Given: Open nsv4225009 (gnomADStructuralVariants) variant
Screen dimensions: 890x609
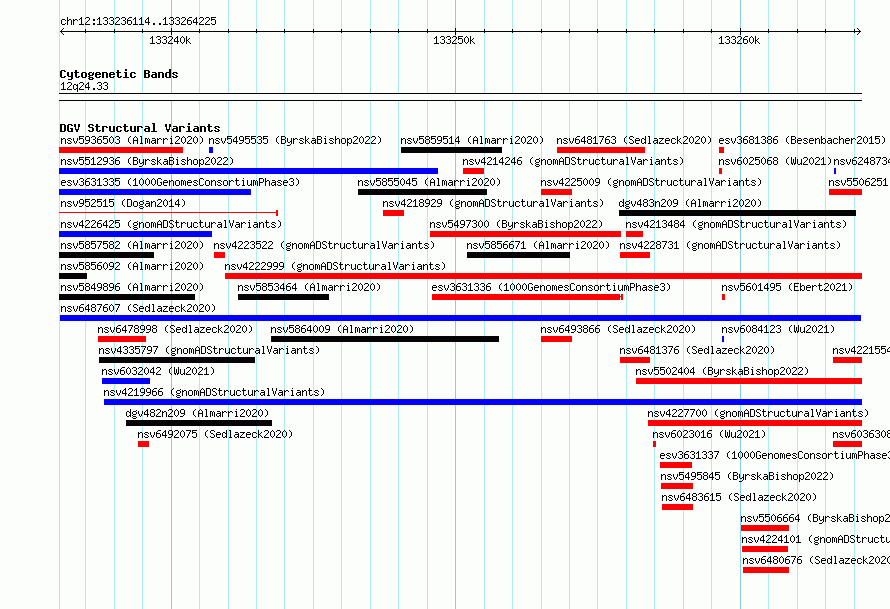Looking at the screenshot, I should click(x=651, y=182).
